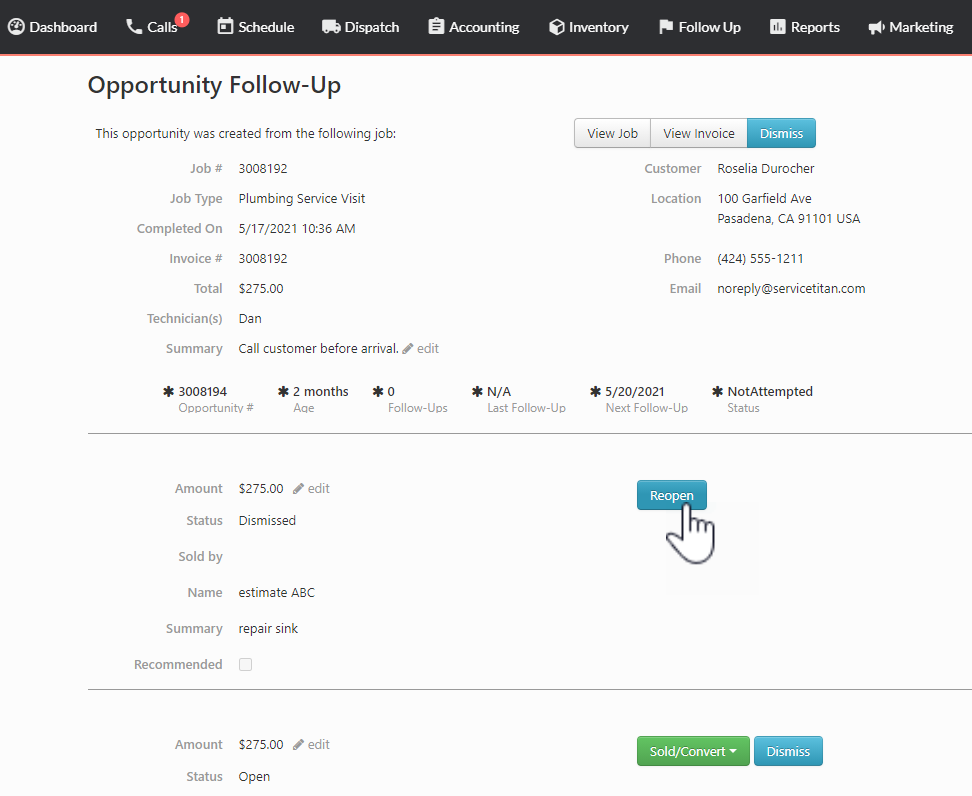The height and width of the screenshot is (796, 972).
Task: Click the red Calls notification badge
Action: tap(182, 20)
